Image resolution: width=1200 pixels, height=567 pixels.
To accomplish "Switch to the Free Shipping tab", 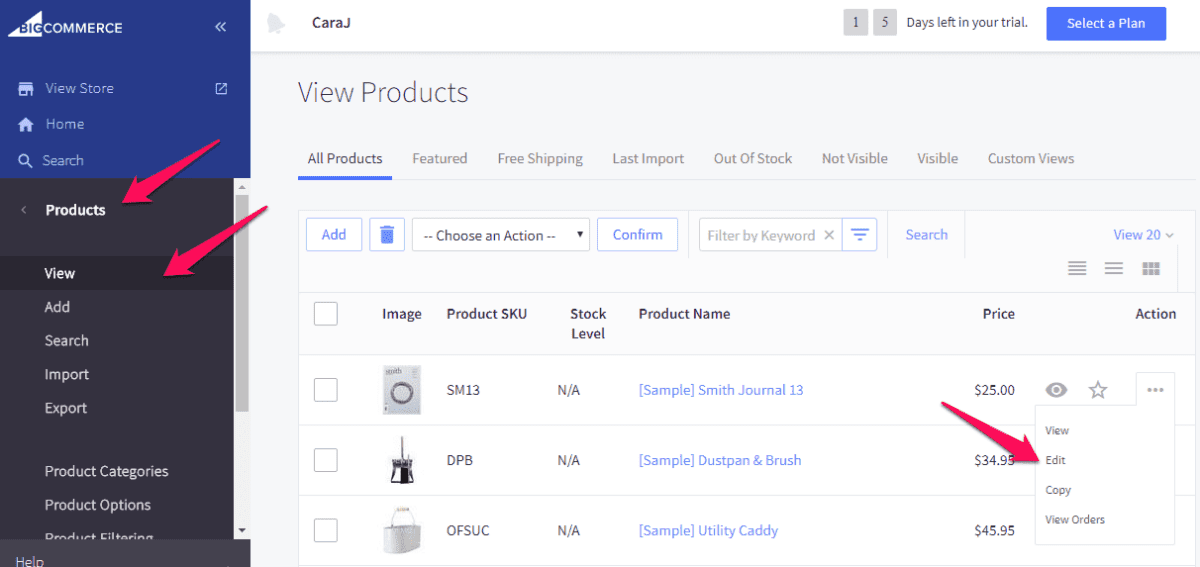I will pyautogui.click(x=540, y=158).
